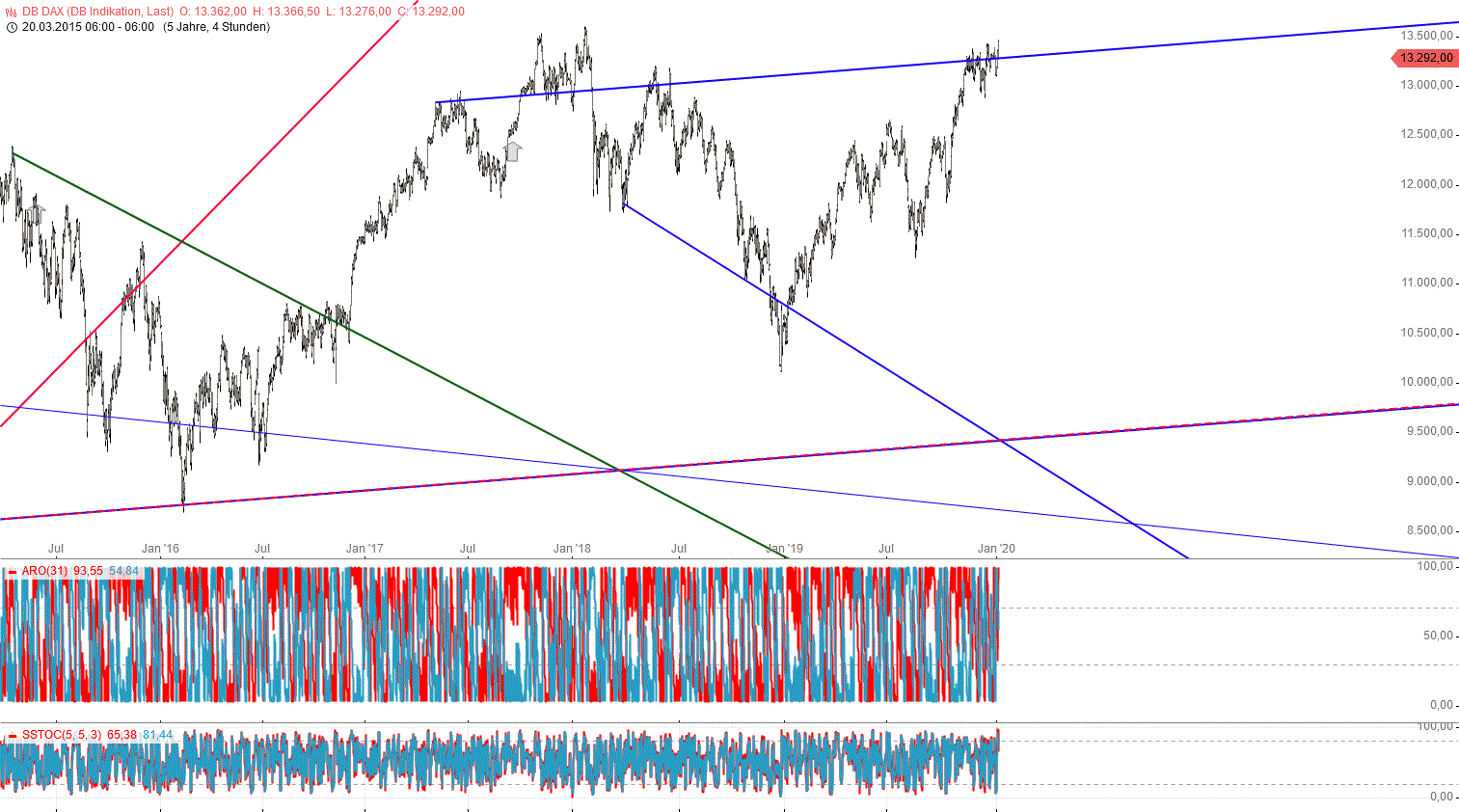
Task: Click the Jan '18 time axis label
Action: (572, 549)
